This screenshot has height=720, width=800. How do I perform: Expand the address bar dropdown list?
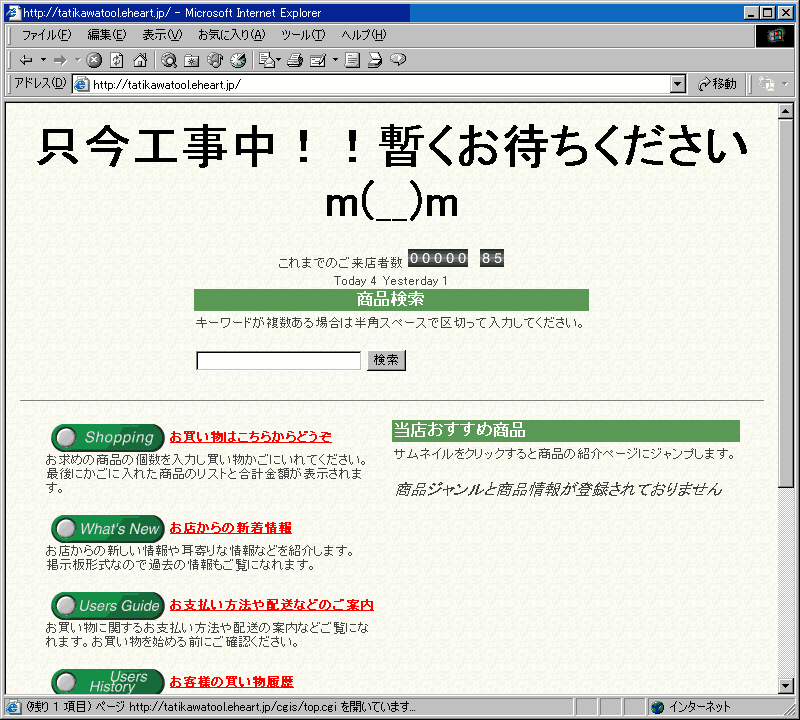tap(678, 84)
